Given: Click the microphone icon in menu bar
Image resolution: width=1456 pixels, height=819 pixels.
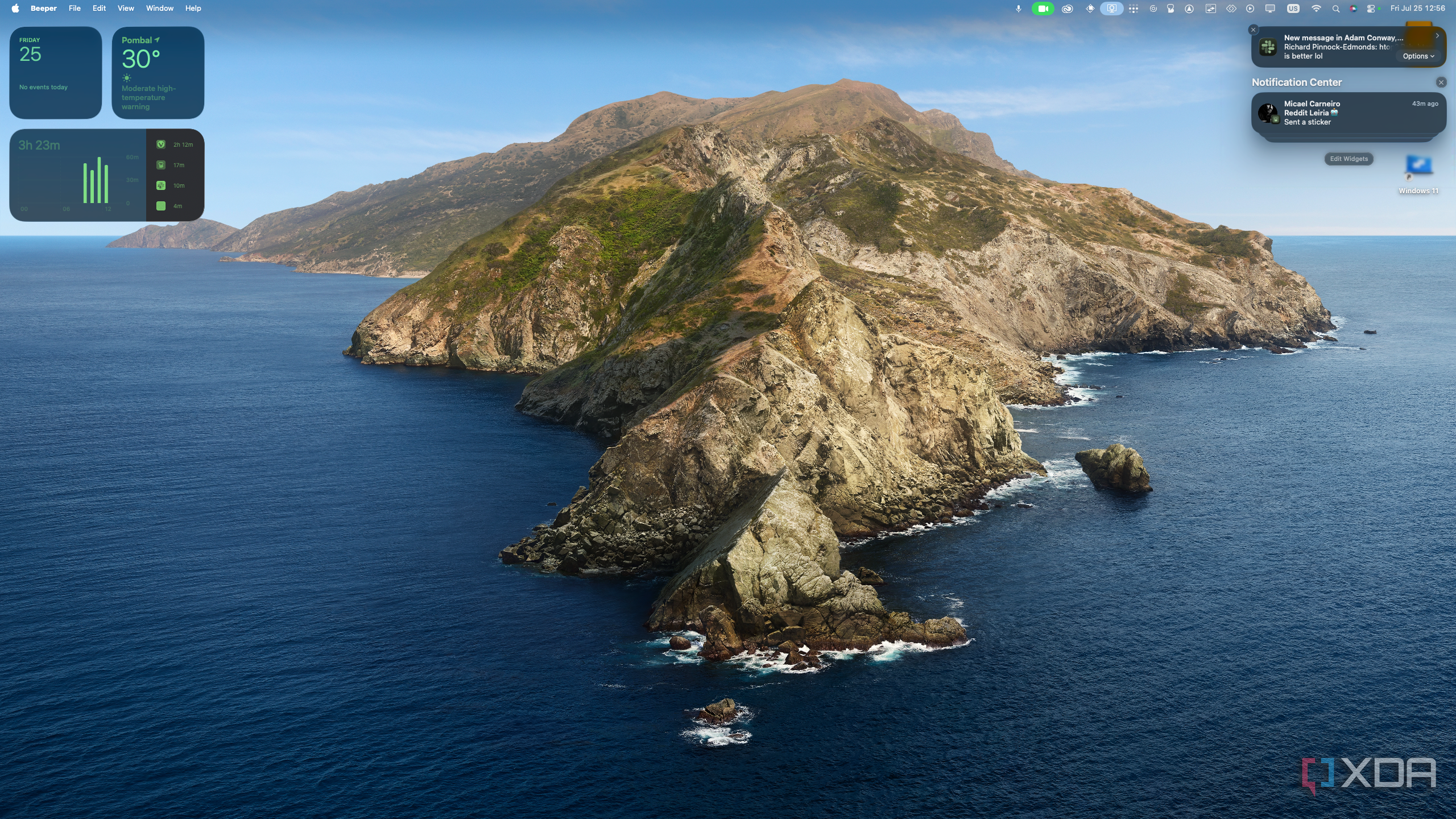Looking at the screenshot, I should click(1019, 9).
